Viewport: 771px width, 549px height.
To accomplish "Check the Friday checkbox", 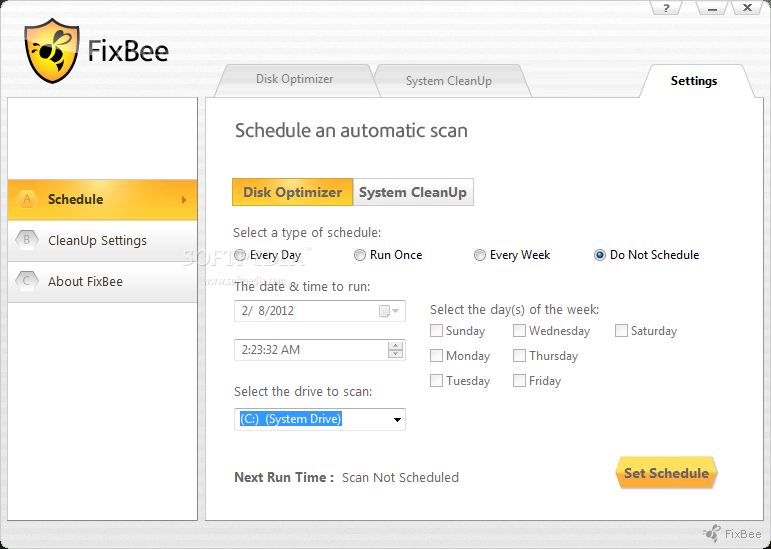I will click(519, 380).
